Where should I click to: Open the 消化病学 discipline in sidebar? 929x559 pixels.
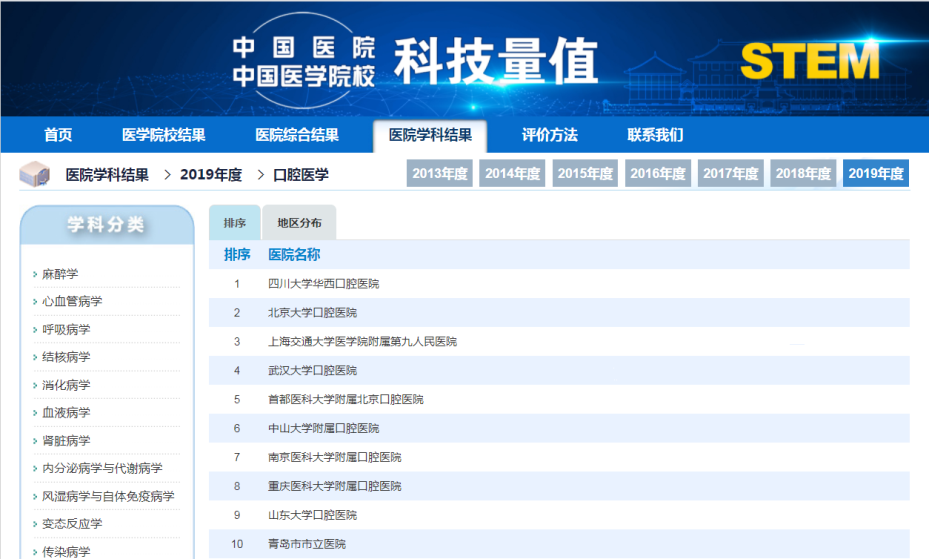[66, 385]
